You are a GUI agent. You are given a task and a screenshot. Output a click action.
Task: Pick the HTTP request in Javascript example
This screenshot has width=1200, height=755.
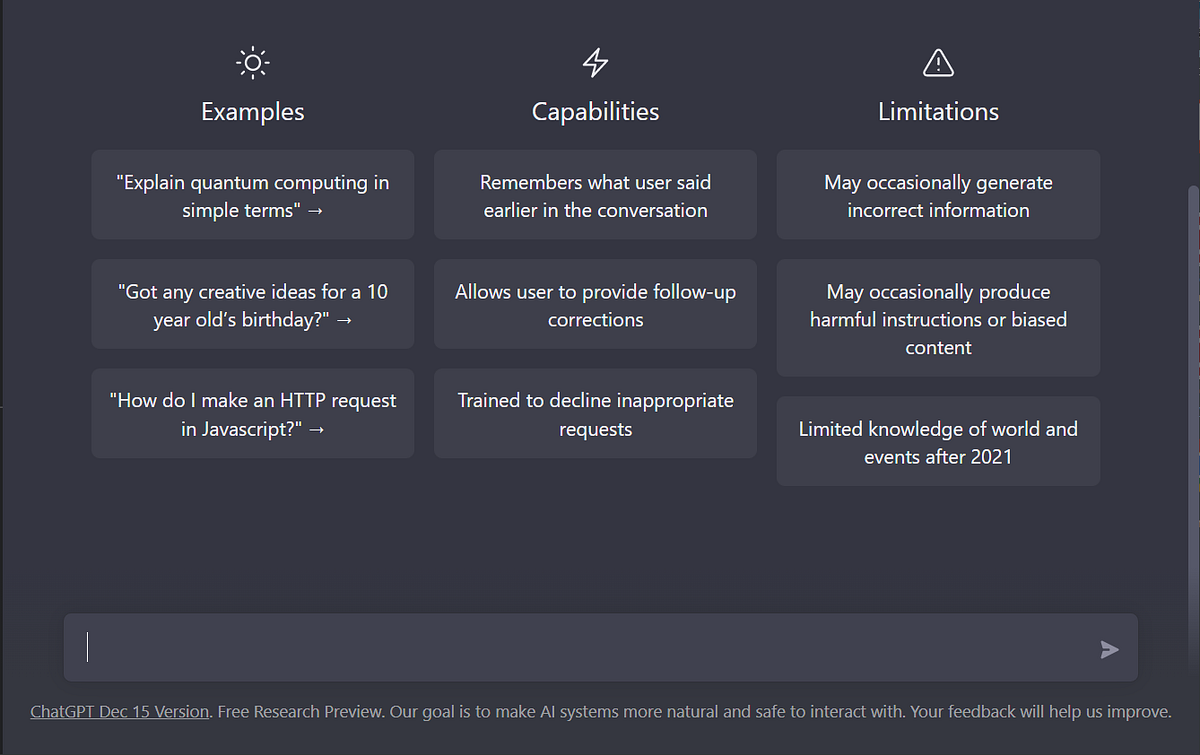(253, 414)
